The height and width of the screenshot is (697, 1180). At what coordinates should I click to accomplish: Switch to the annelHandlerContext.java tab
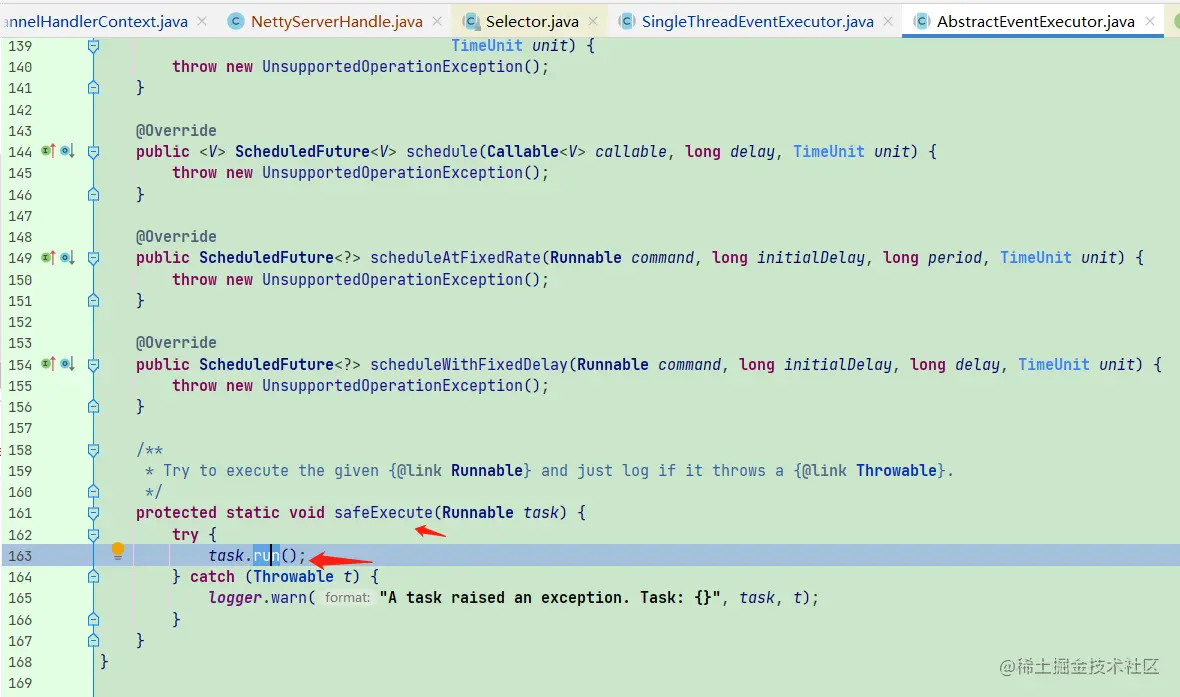click(96, 22)
